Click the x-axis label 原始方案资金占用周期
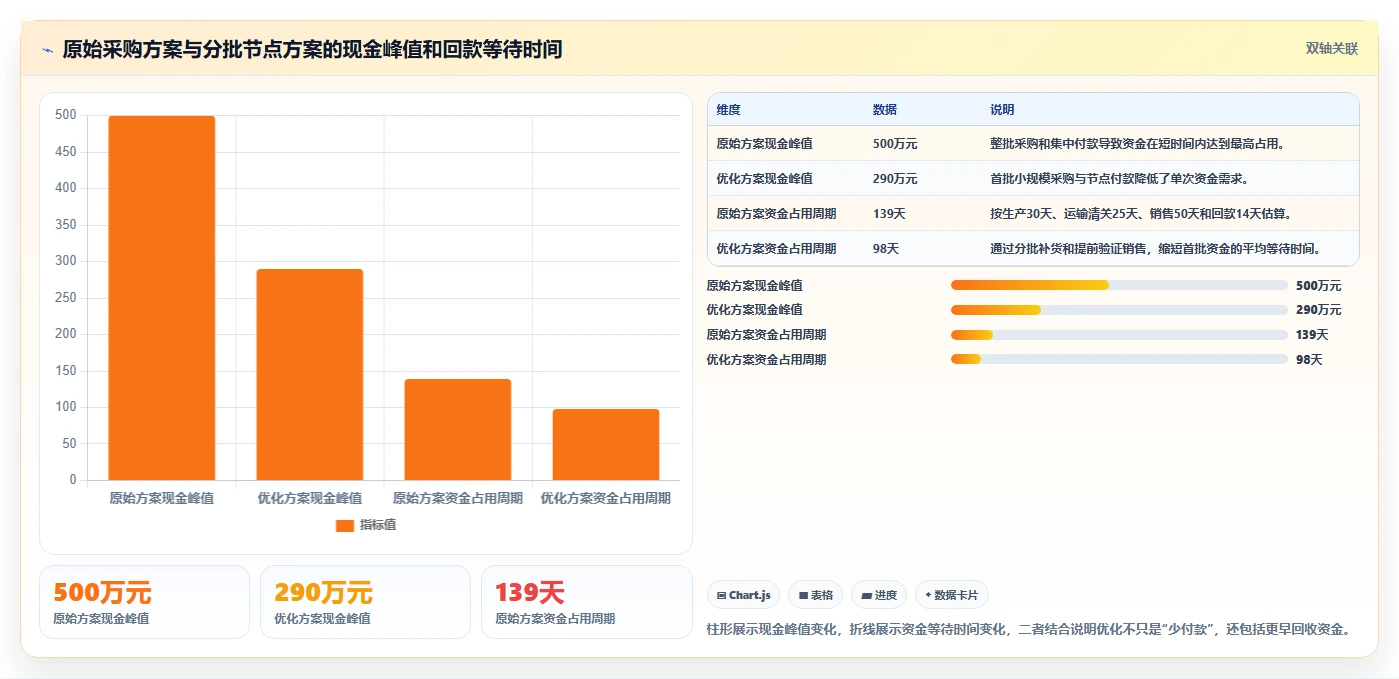 click(x=458, y=498)
